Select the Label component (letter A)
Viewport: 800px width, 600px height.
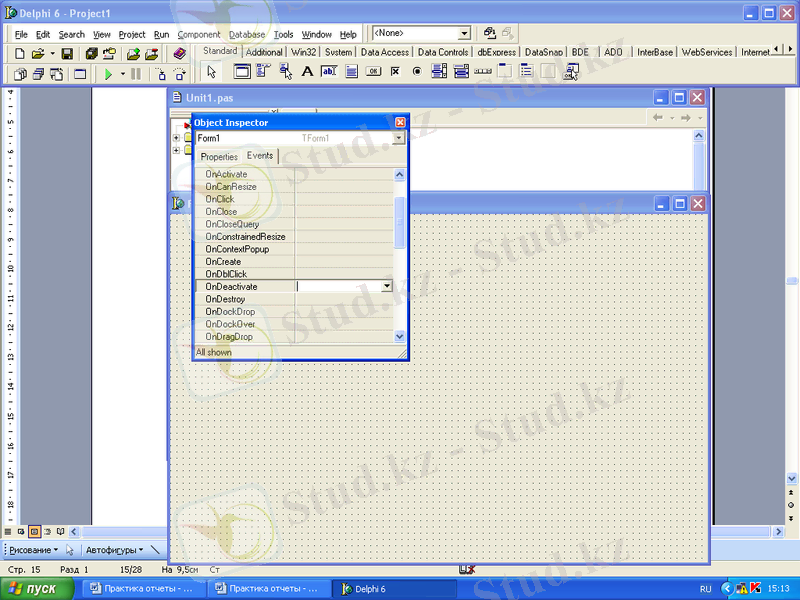click(307, 72)
